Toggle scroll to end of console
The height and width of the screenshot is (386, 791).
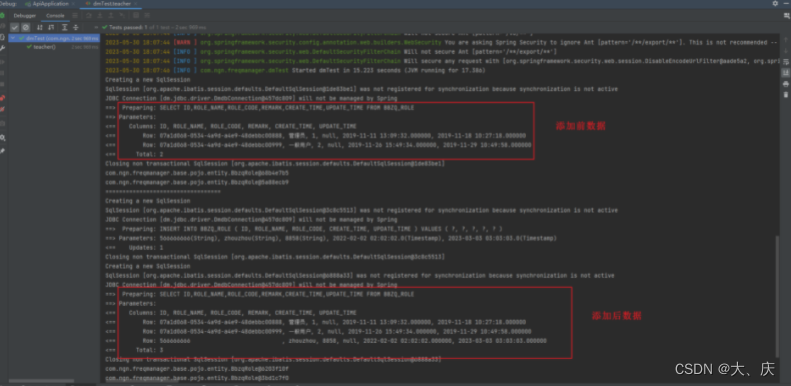[785, 73]
